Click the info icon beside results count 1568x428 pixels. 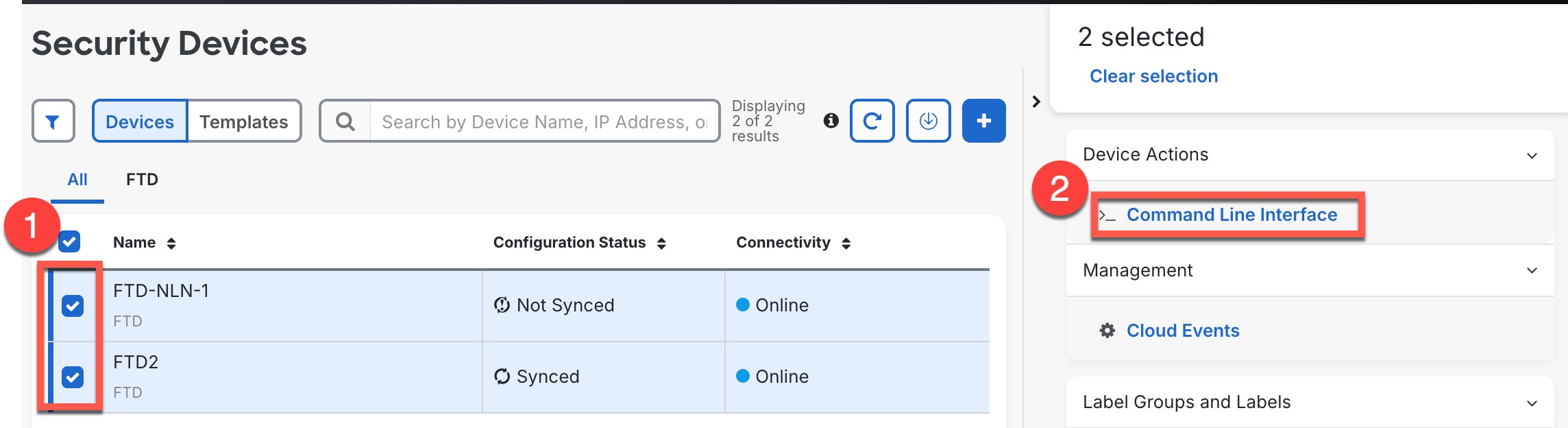(x=831, y=121)
